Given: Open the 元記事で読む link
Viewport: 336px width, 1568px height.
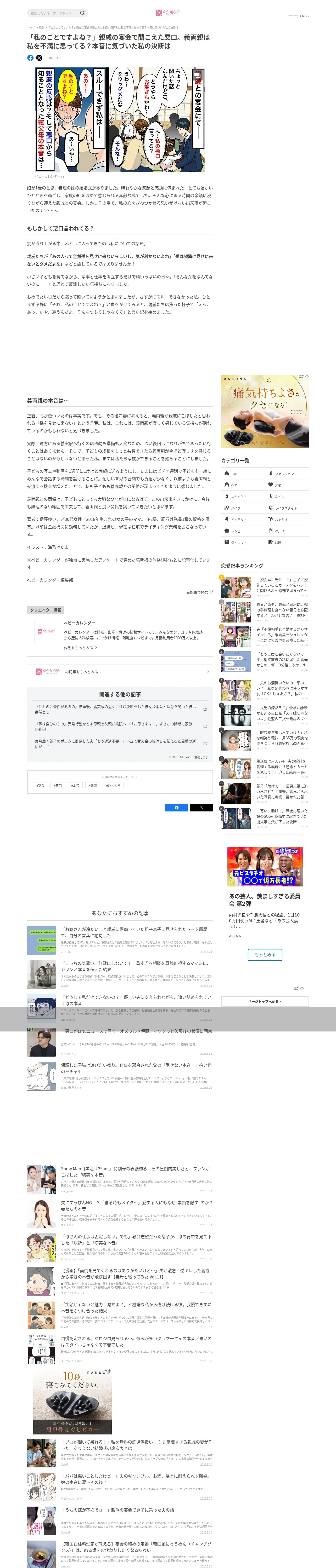Looking at the screenshot, I should pyautogui.click(x=197, y=592).
